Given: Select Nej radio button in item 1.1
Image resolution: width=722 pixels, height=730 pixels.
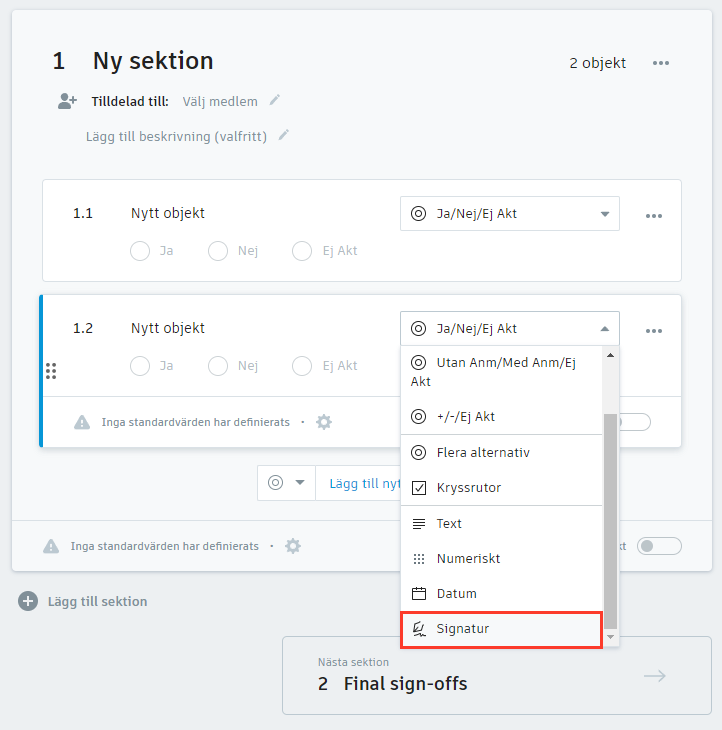Looking at the screenshot, I should tap(218, 251).
